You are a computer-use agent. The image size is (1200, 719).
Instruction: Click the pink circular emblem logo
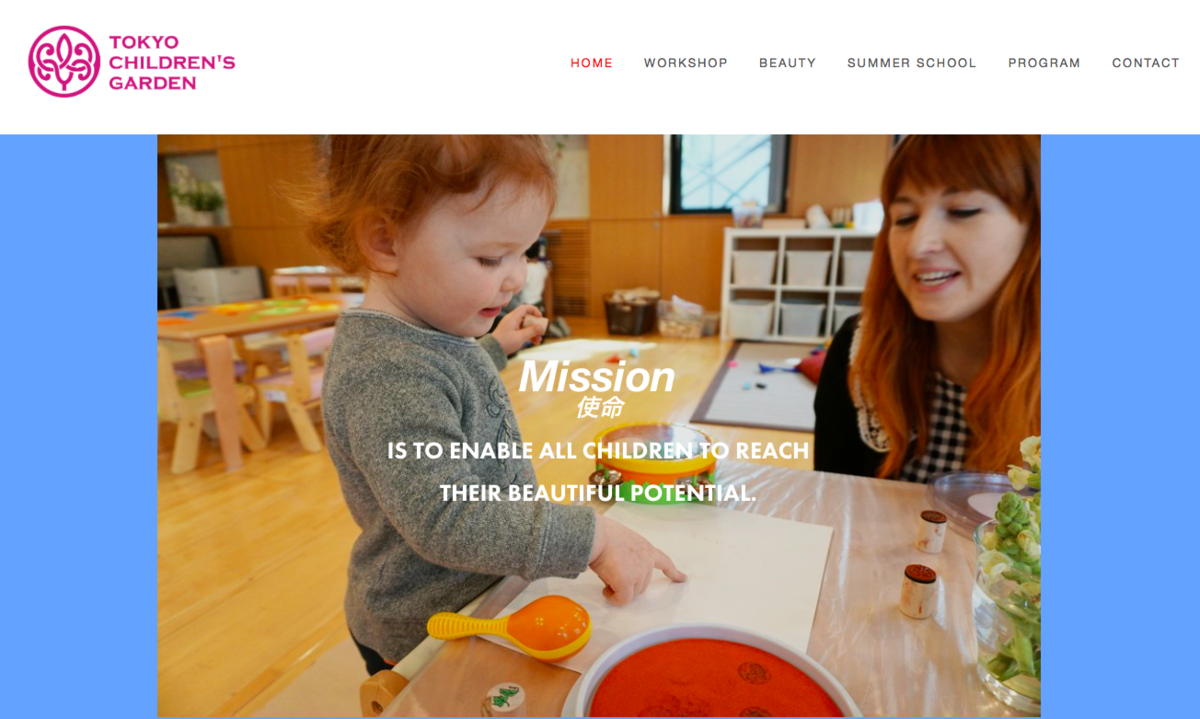[x=64, y=62]
